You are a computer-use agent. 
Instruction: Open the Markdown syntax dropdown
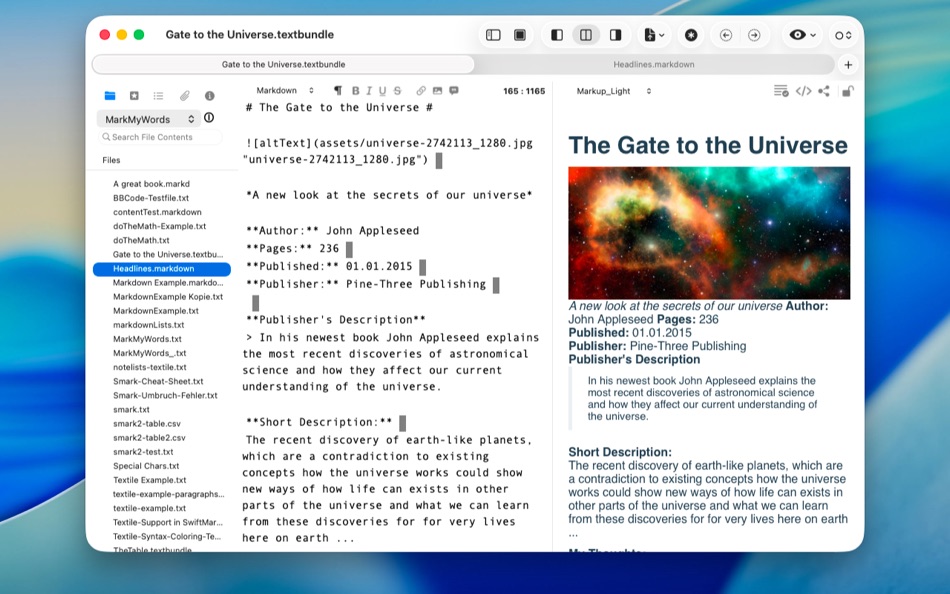(284, 90)
